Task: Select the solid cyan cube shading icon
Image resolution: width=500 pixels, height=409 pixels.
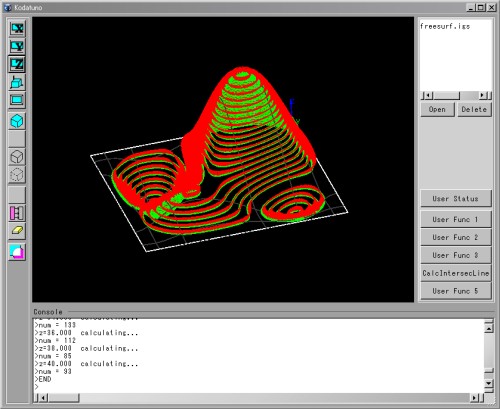Action: [x=17, y=121]
